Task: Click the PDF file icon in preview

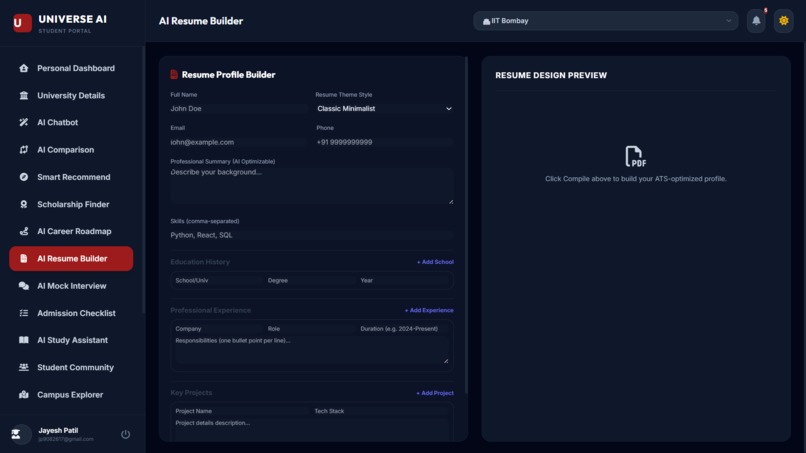Action: pyautogui.click(x=635, y=156)
